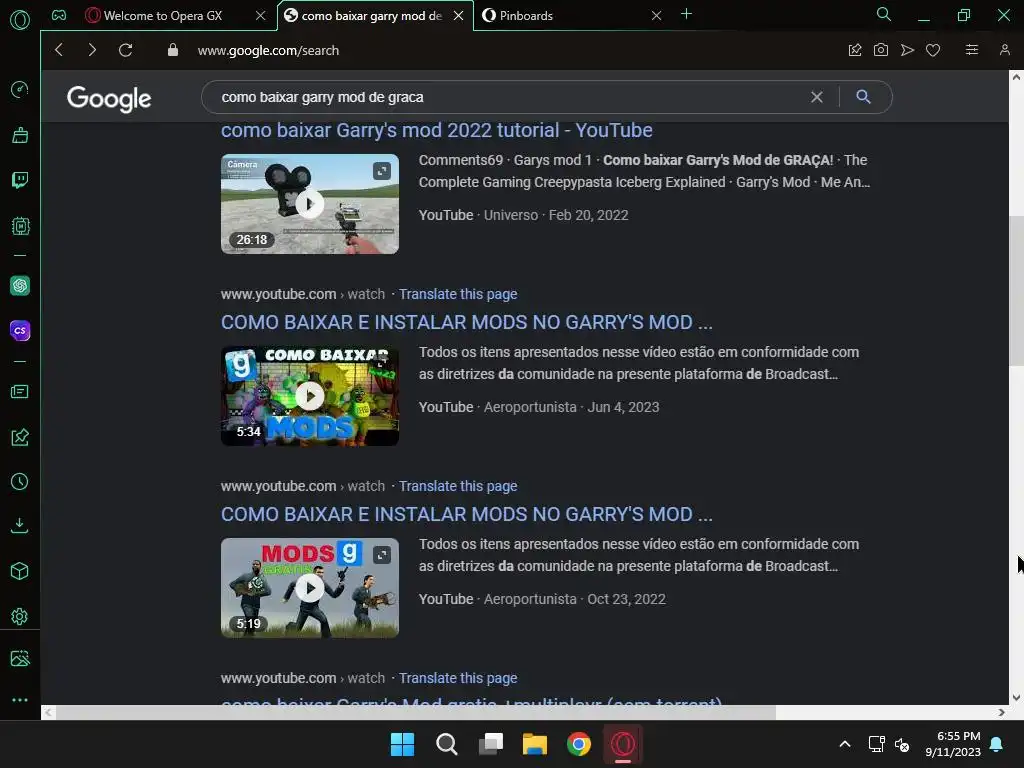Image resolution: width=1024 pixels, height=768 pixels.
Task: Open a new tab with plus button
Action: click(686, 14)
